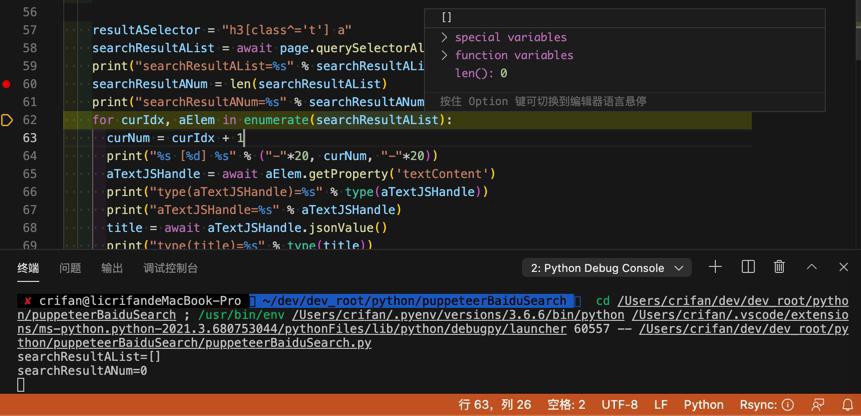This screenshot has width=861, height=416.
Task: Change LF line ending in status bar
Action: (x=661, y=405)
